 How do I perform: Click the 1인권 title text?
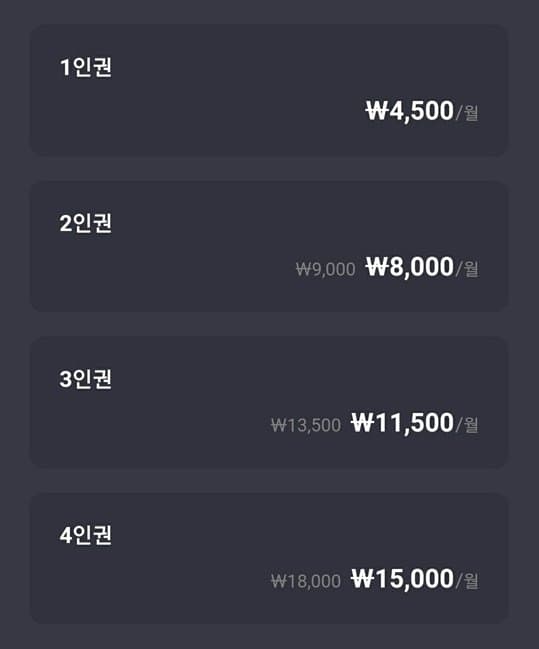(x=86, y=67)
